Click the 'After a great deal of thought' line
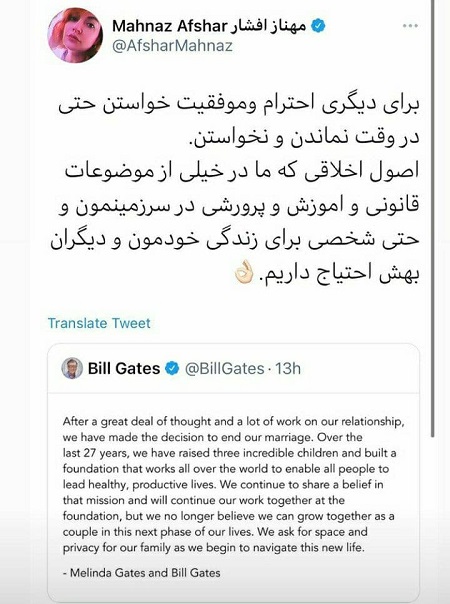Image resolution: width=450 pixels, height=604 pixels. tap(233, 421)
